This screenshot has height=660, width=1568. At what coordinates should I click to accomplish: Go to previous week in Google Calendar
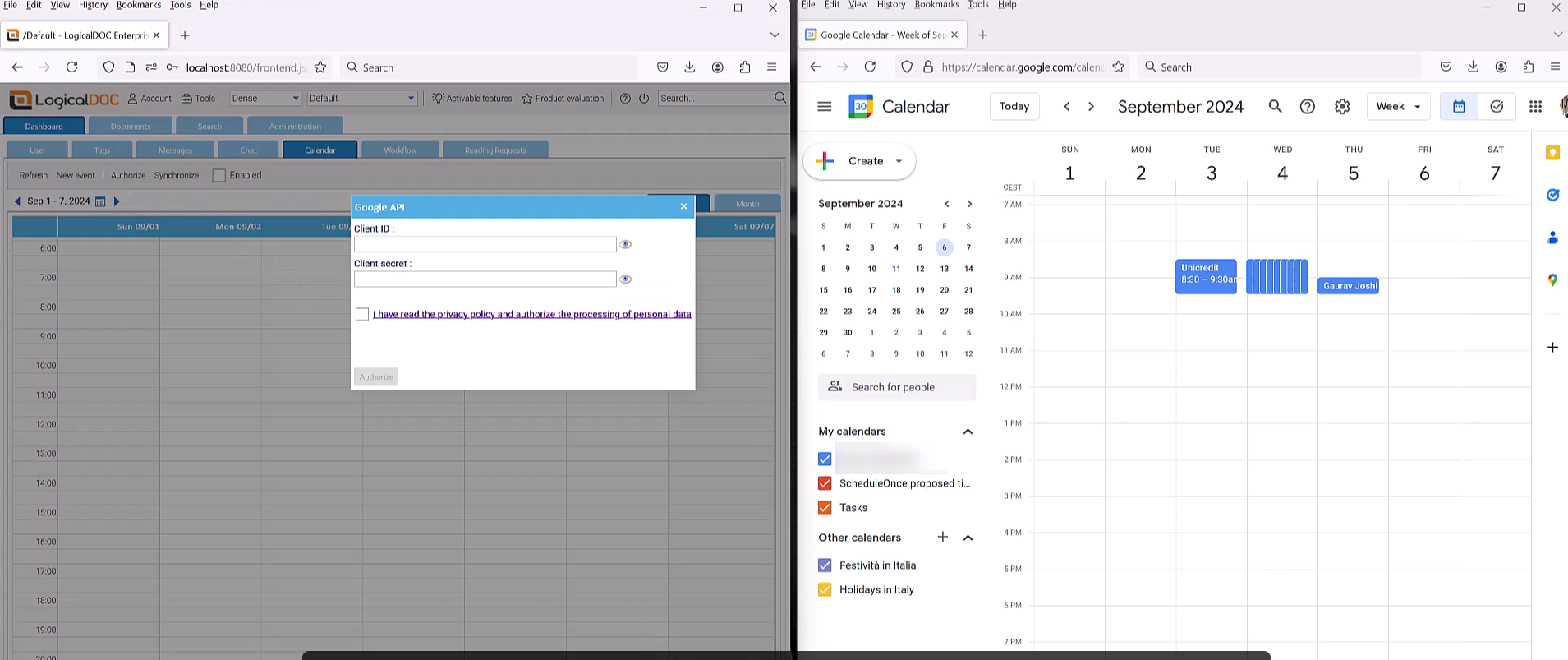(x=1066, y=106)
